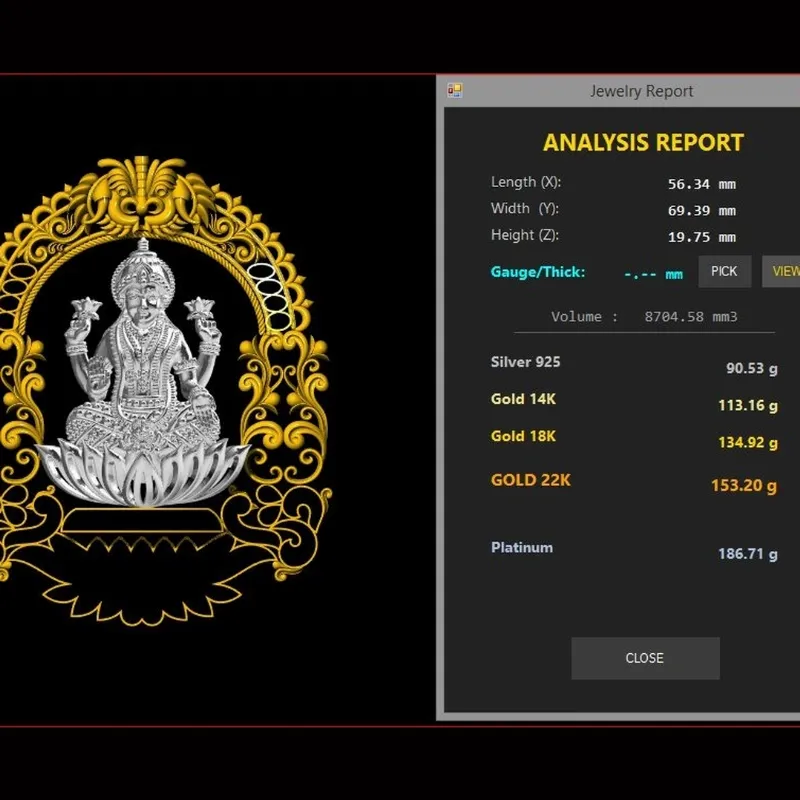Select the Width (Y) value 69.39 mm

point(702,211)
